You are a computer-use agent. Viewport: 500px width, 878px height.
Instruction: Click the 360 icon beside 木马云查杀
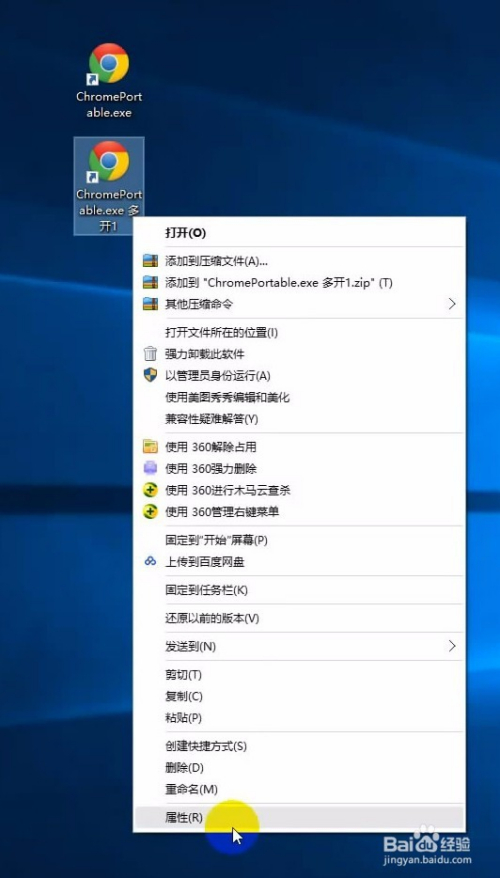150,491
